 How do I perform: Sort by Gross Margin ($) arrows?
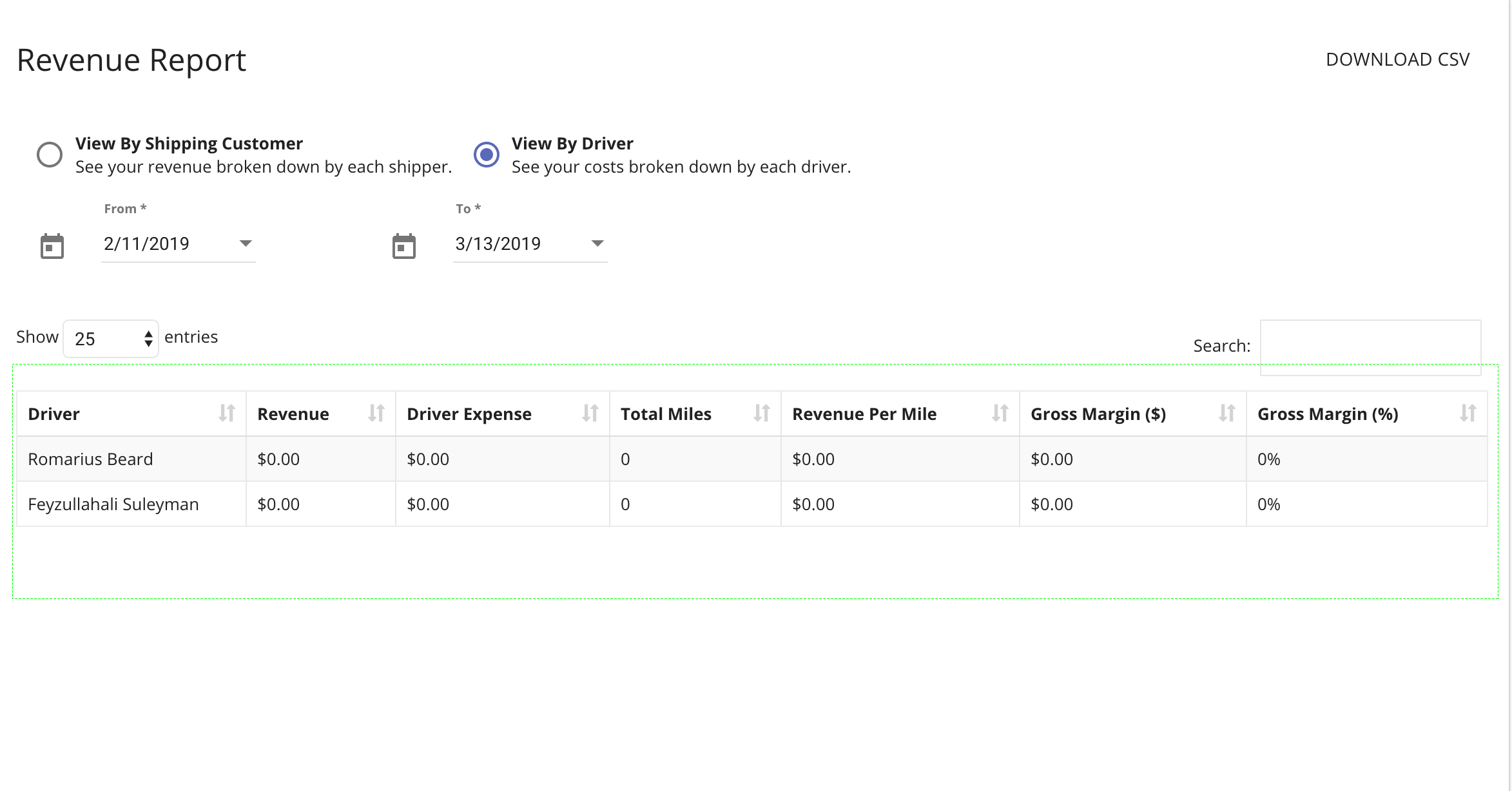pos(1227,413)
